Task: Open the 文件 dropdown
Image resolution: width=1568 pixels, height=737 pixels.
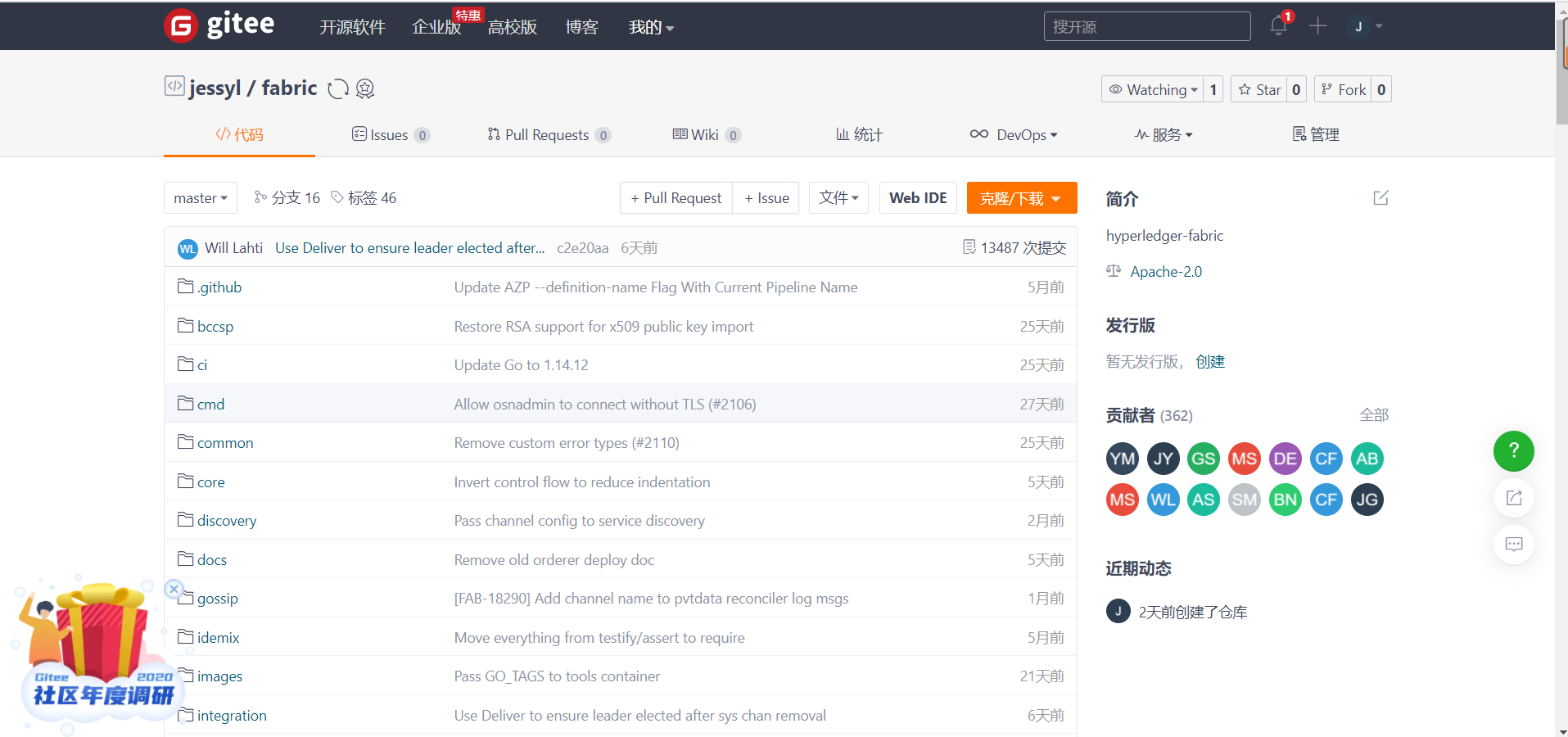Action: (838, 198)
